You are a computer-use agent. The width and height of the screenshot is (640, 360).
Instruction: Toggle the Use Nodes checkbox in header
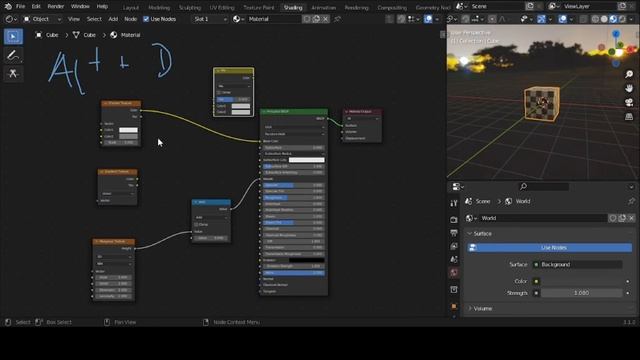coord(146,19)
